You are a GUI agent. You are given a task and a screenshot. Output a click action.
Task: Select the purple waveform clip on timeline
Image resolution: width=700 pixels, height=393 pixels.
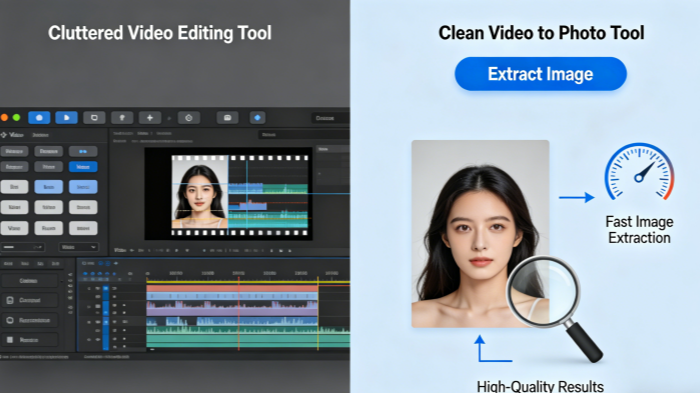(x=232, y=308)
